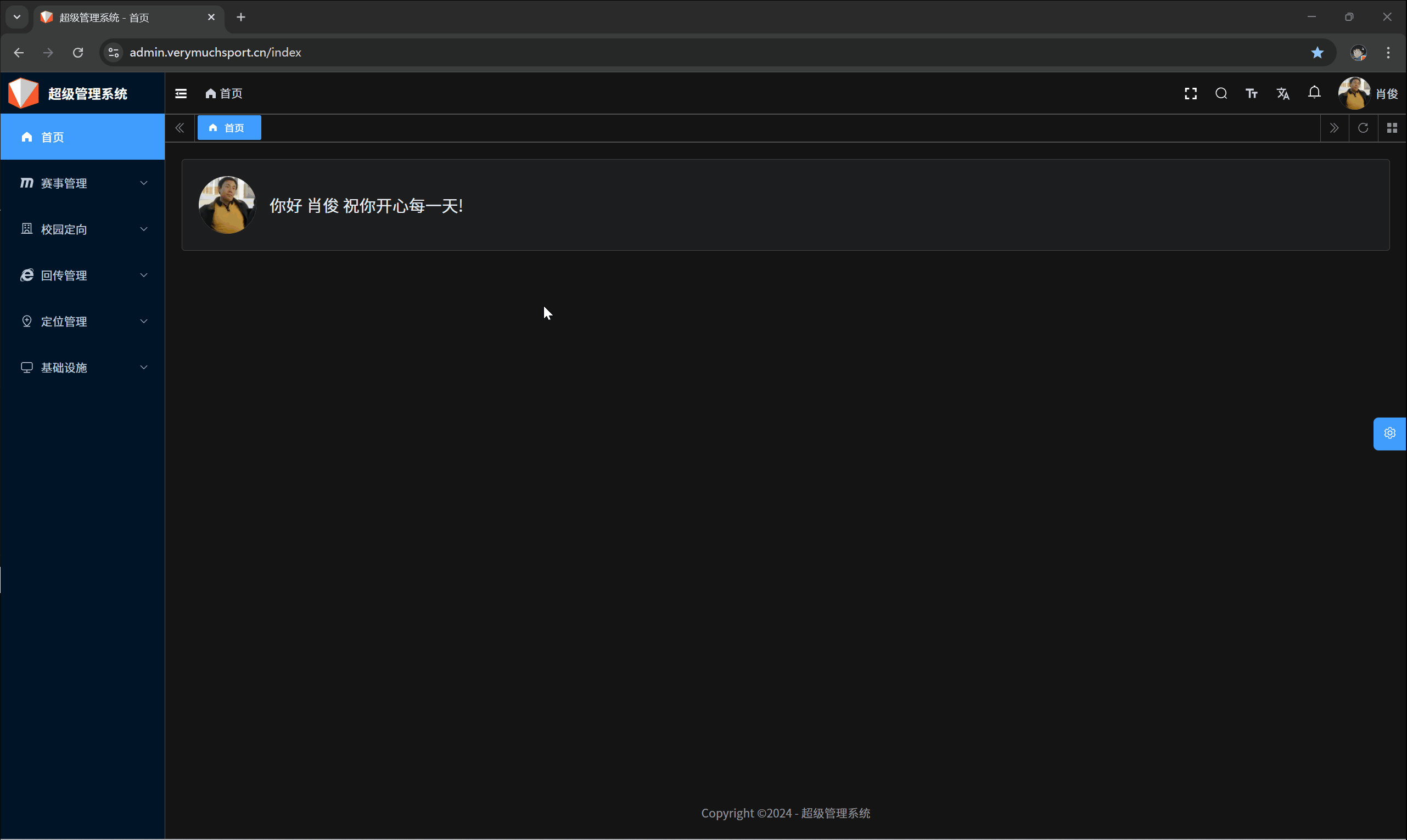Open the notification bell
The image size is (1407, 840).
[1314, 92]
